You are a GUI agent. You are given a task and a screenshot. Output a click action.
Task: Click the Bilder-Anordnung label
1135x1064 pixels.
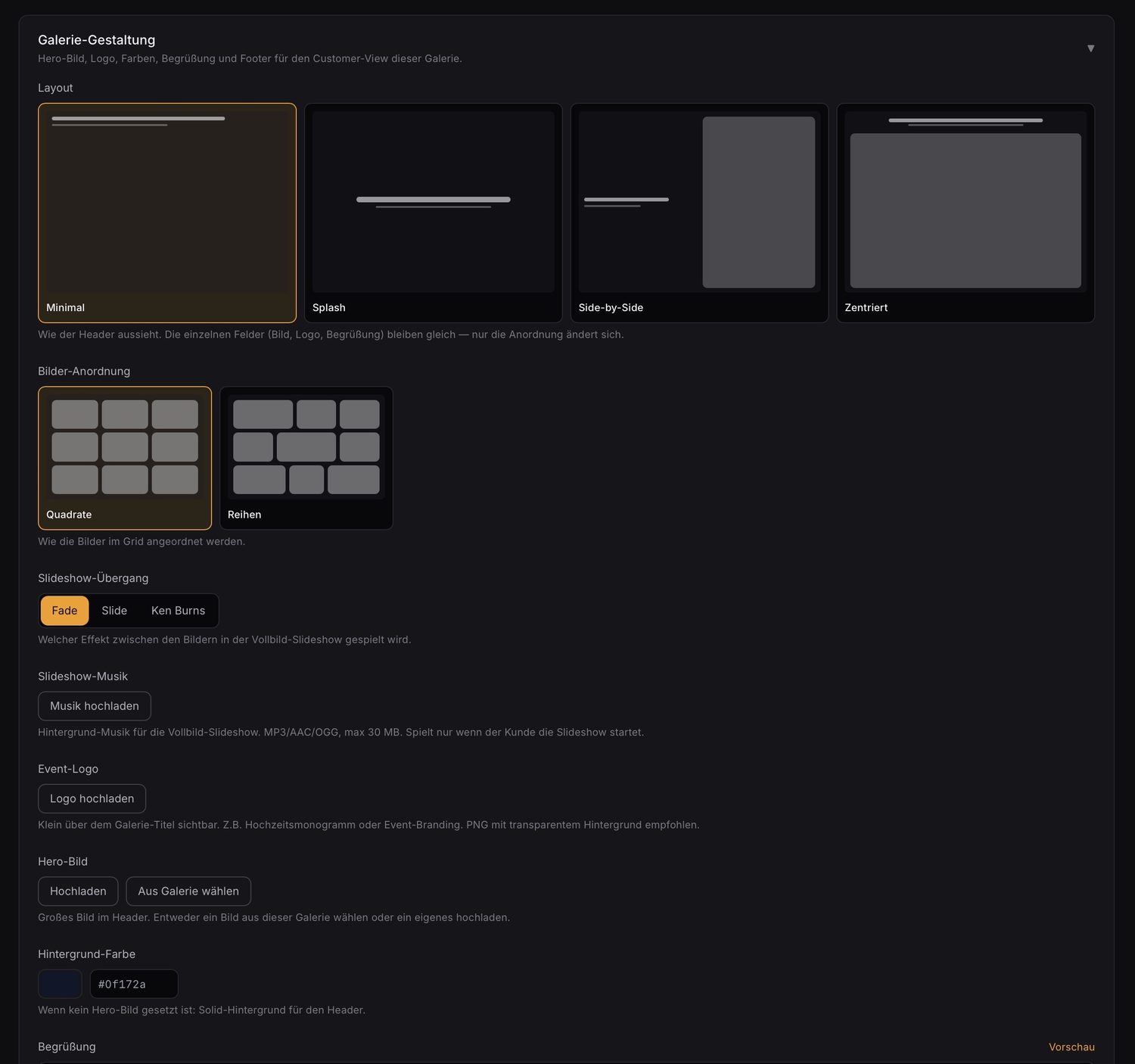84,371
